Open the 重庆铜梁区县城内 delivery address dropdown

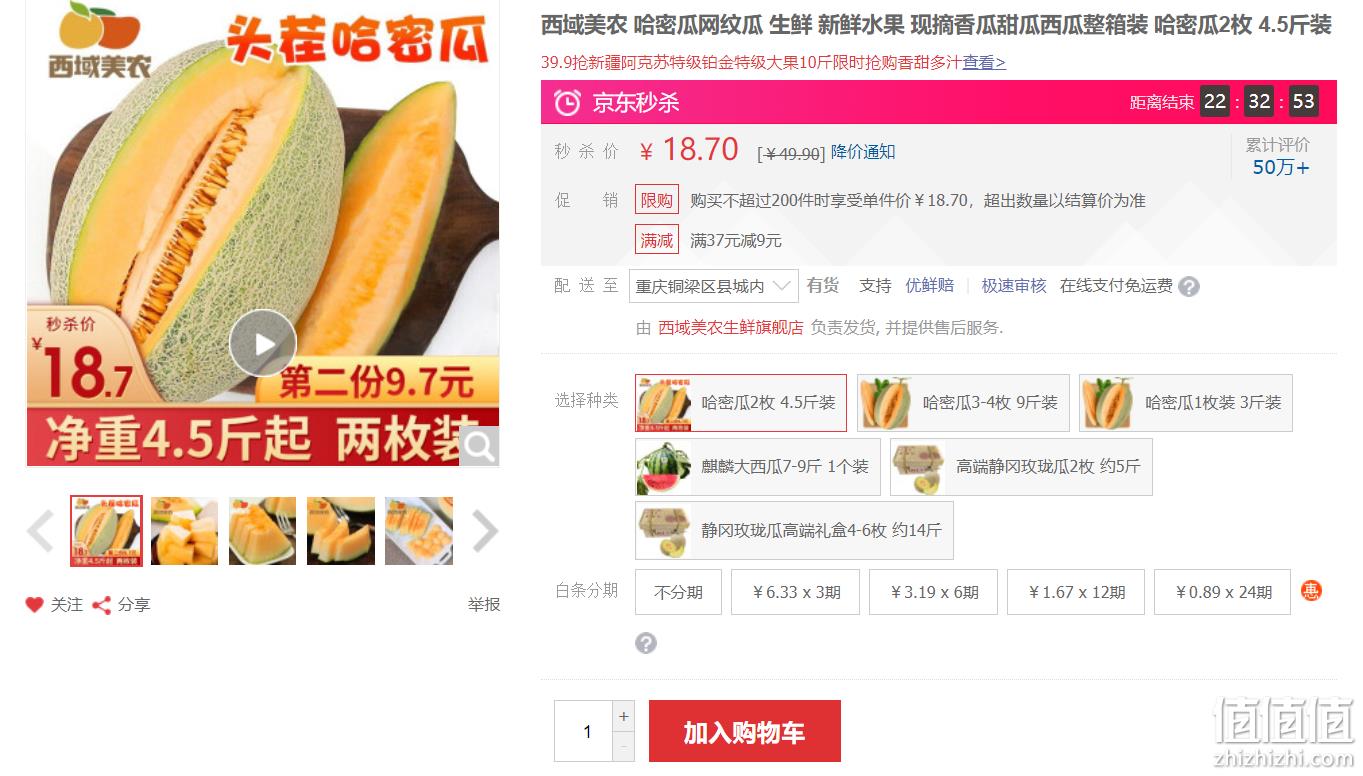(x=714, y=286)
